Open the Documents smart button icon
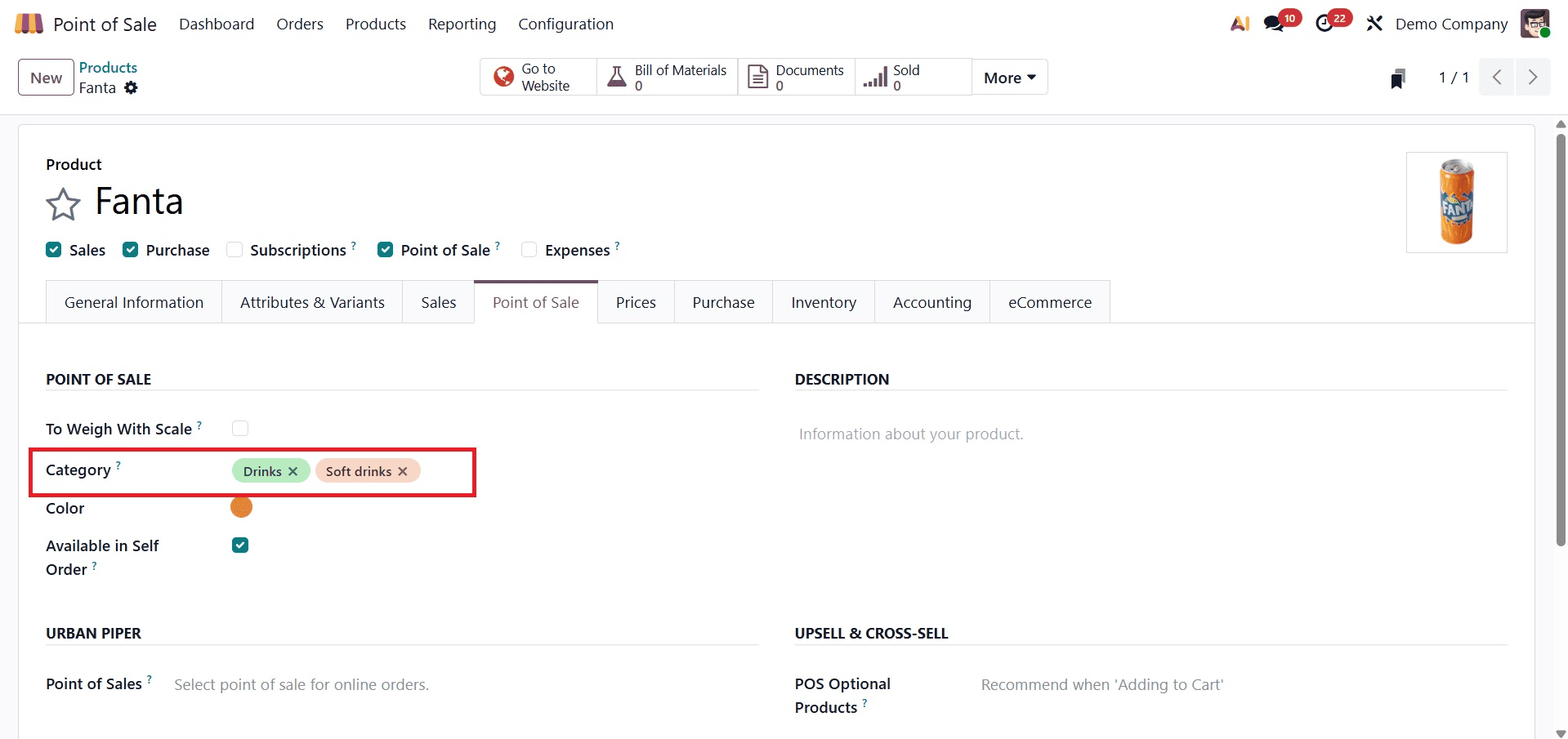This screenshot has height=739, width=1568. click(x=758, y=76)
